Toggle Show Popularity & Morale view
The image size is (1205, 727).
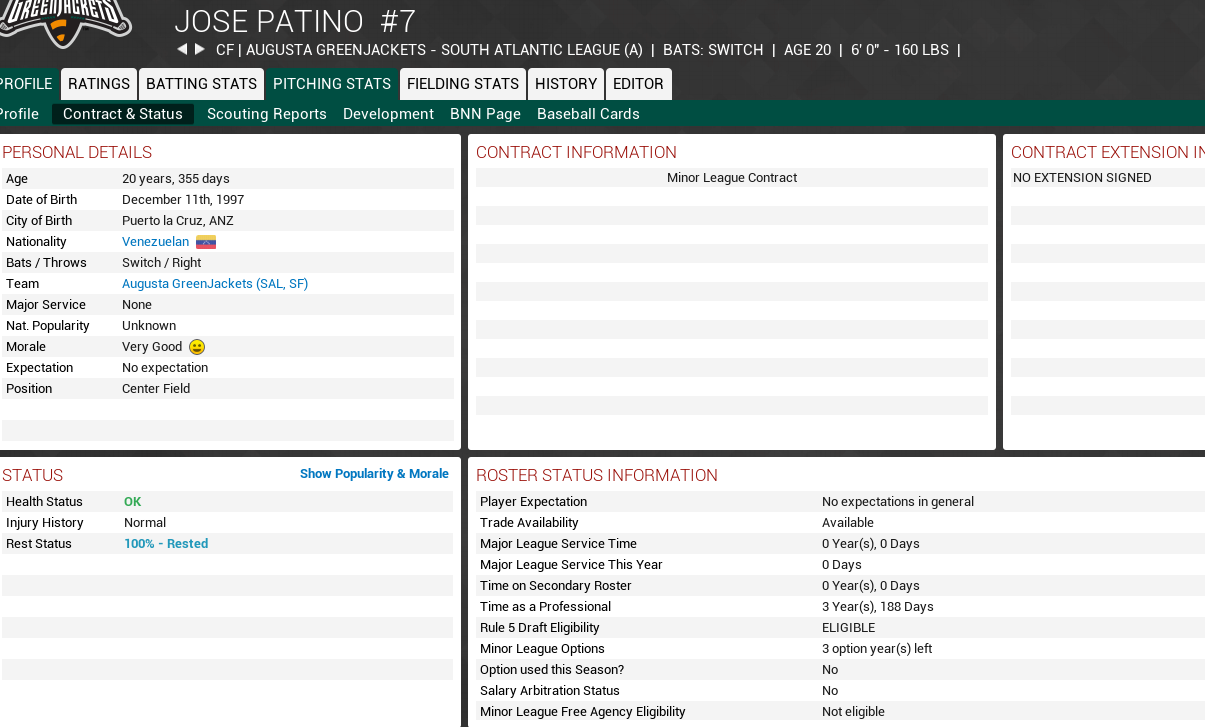click(x=374, y=474)
